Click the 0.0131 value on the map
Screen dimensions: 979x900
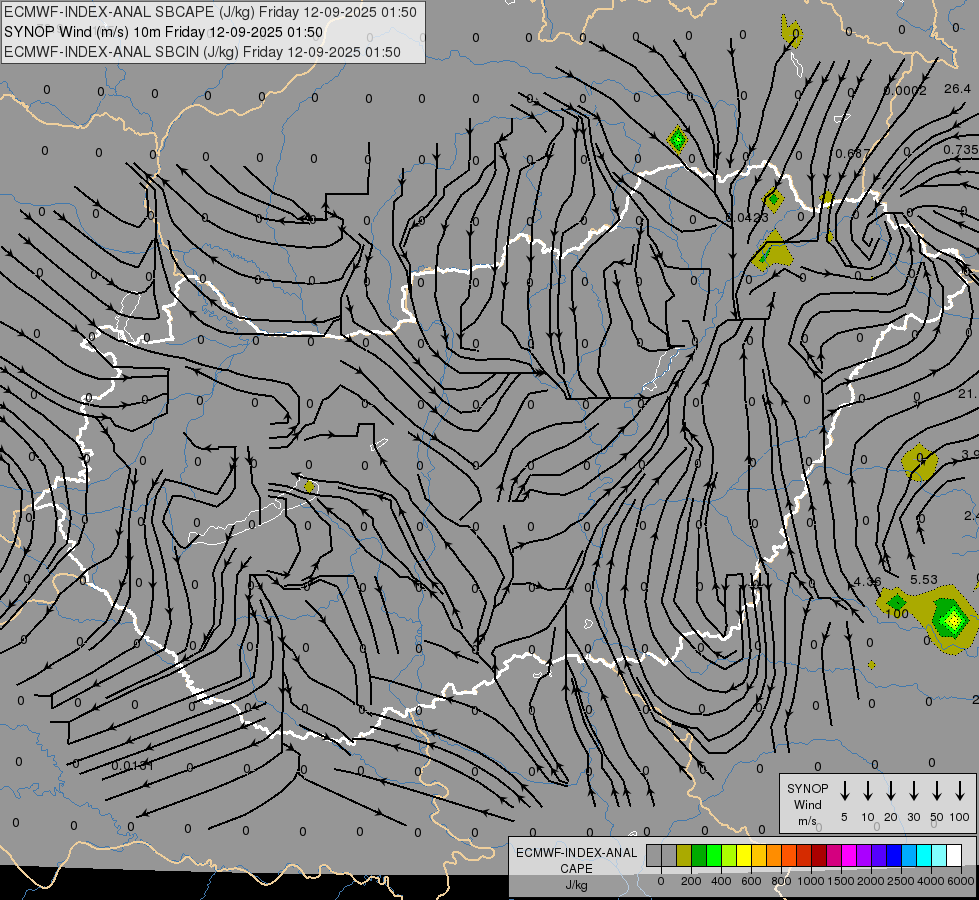[x=132, y=765]
